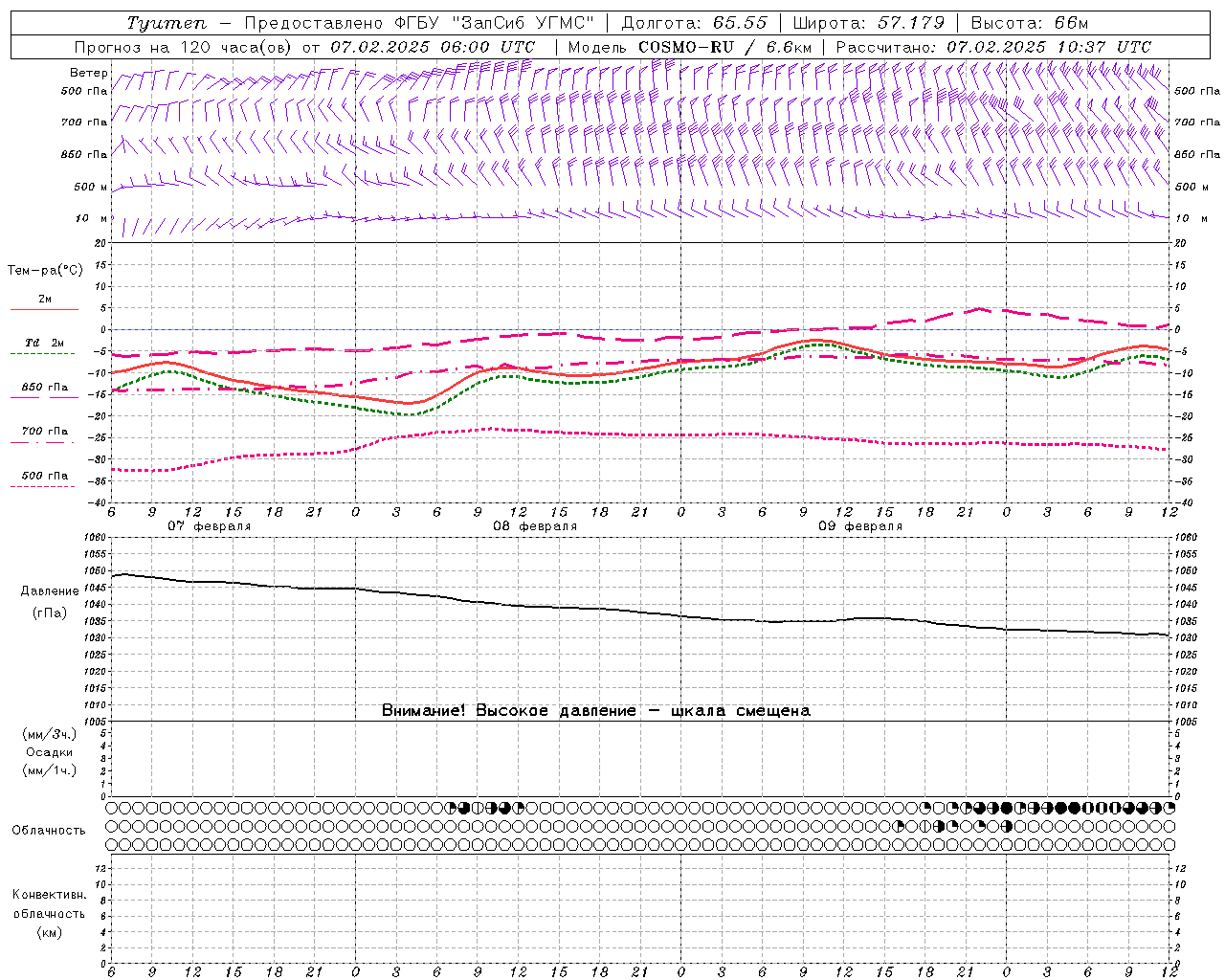Click the 08 февраля date label

click(535, 526)
